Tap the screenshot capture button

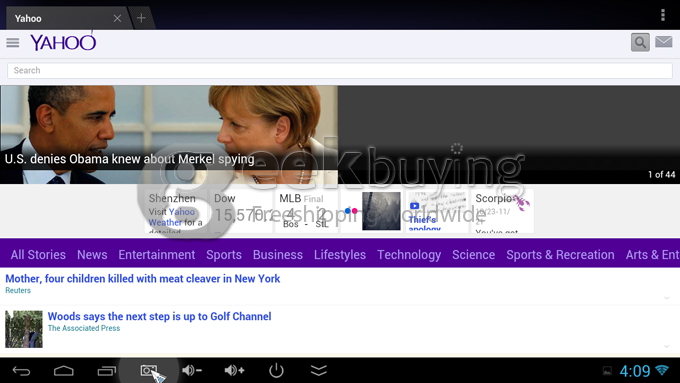pos(149,370)
